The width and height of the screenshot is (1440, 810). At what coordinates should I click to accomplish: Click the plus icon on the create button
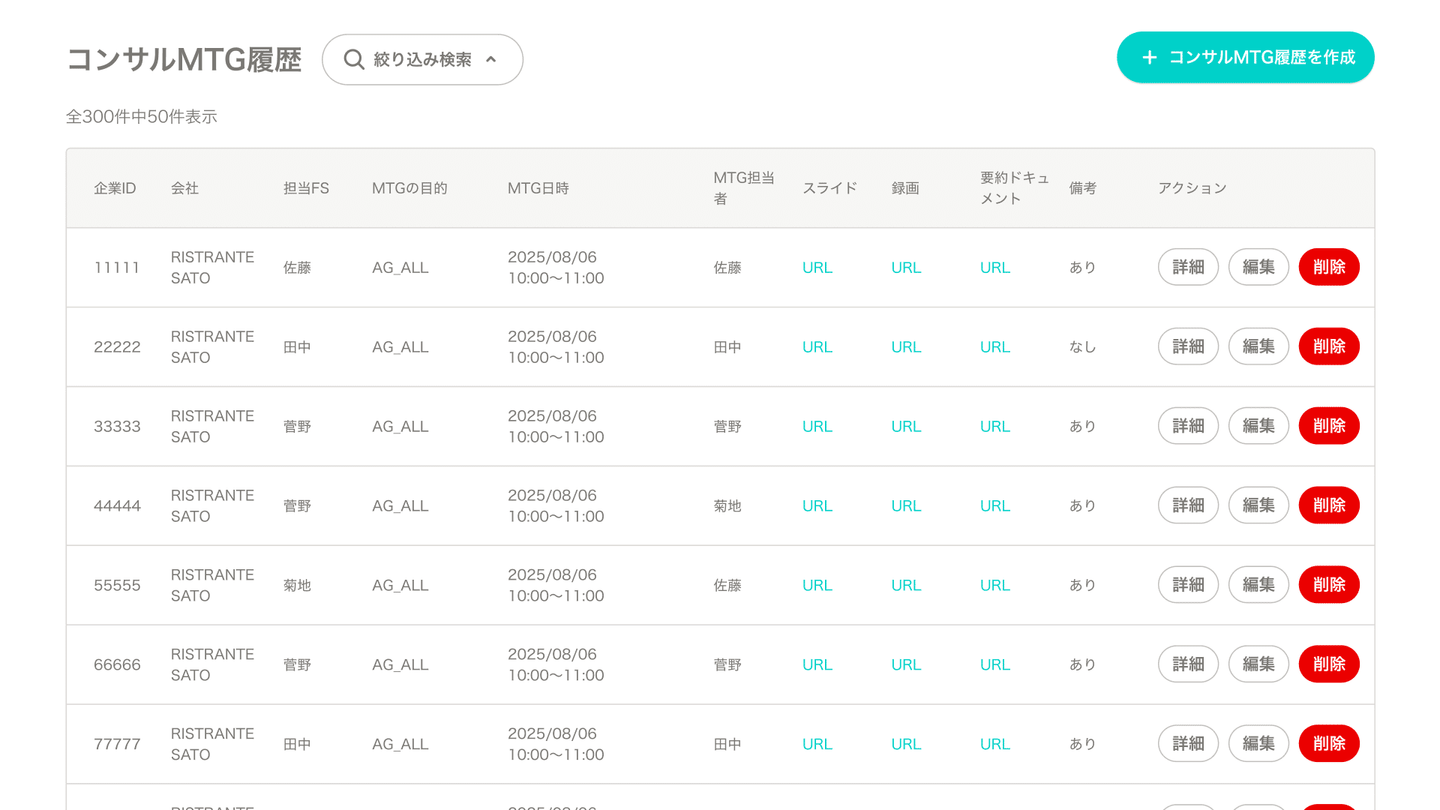coord(1149,58)
